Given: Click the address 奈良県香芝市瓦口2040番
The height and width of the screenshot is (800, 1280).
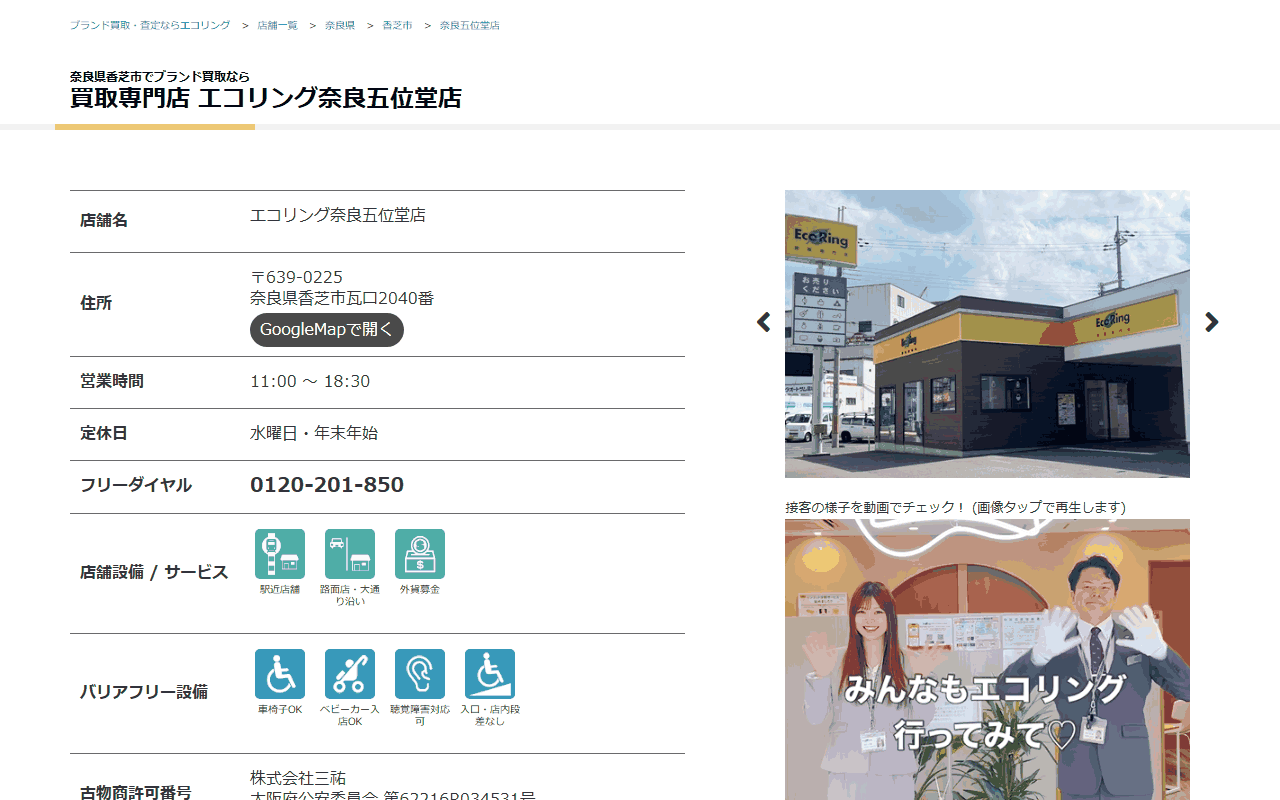Looking at the screenshot, I should point(342,298).
